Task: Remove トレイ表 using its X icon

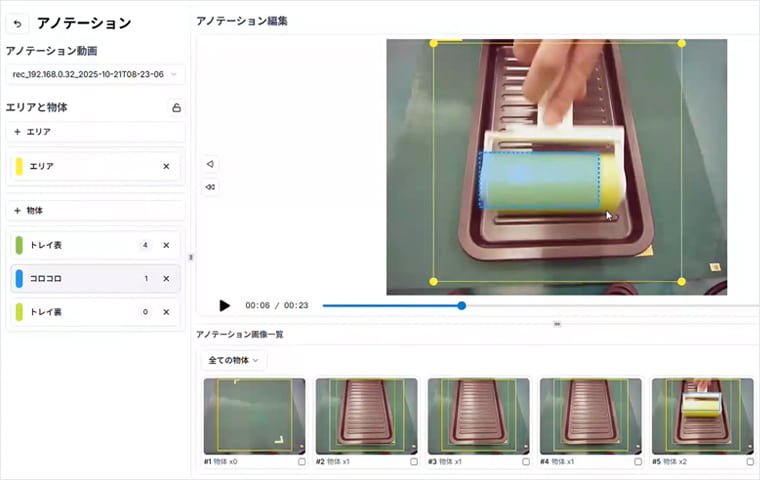Action: [166, 245]
